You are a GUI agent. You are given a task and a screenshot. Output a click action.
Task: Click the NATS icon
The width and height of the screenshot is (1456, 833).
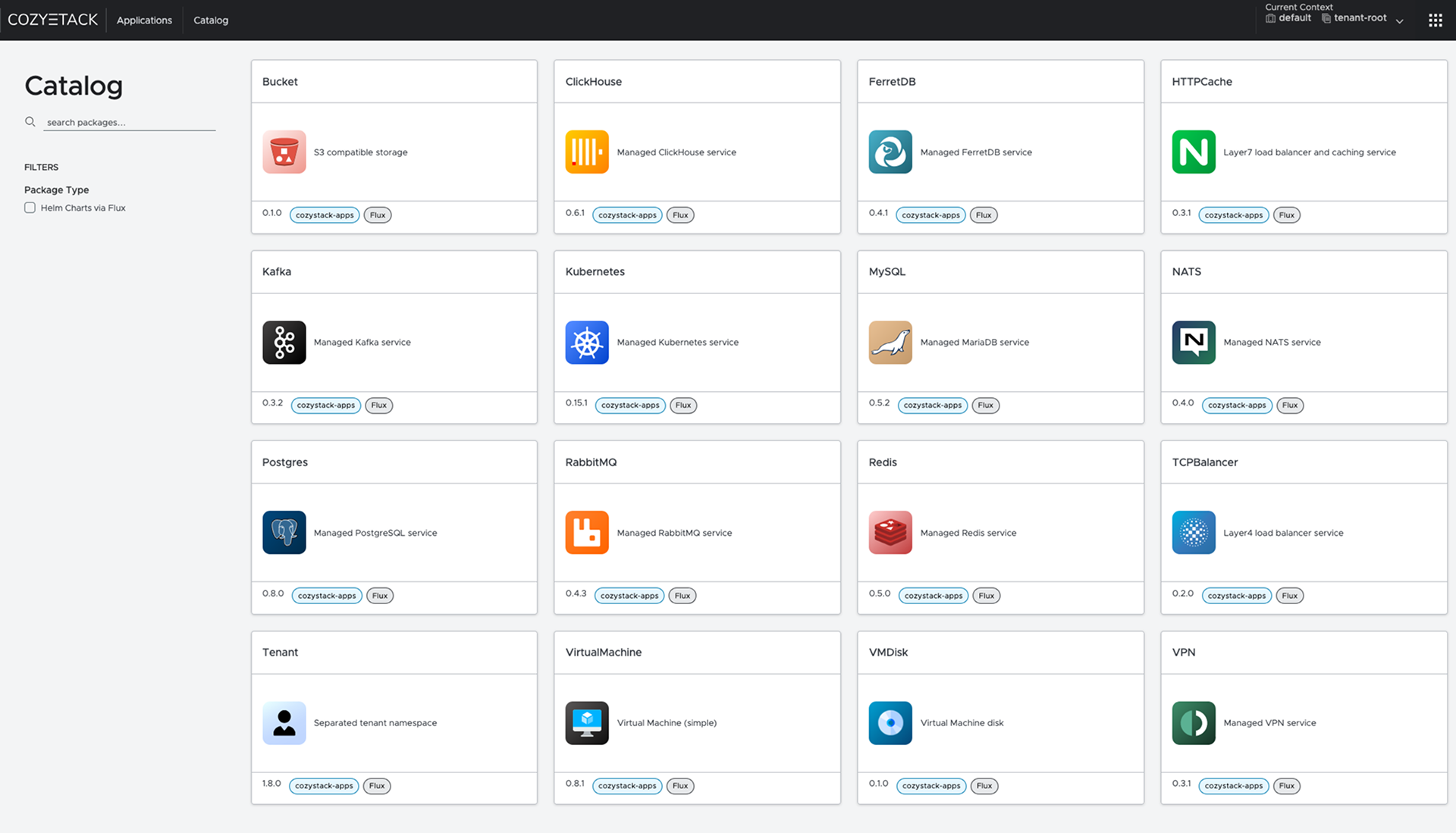pos(1194,343)
